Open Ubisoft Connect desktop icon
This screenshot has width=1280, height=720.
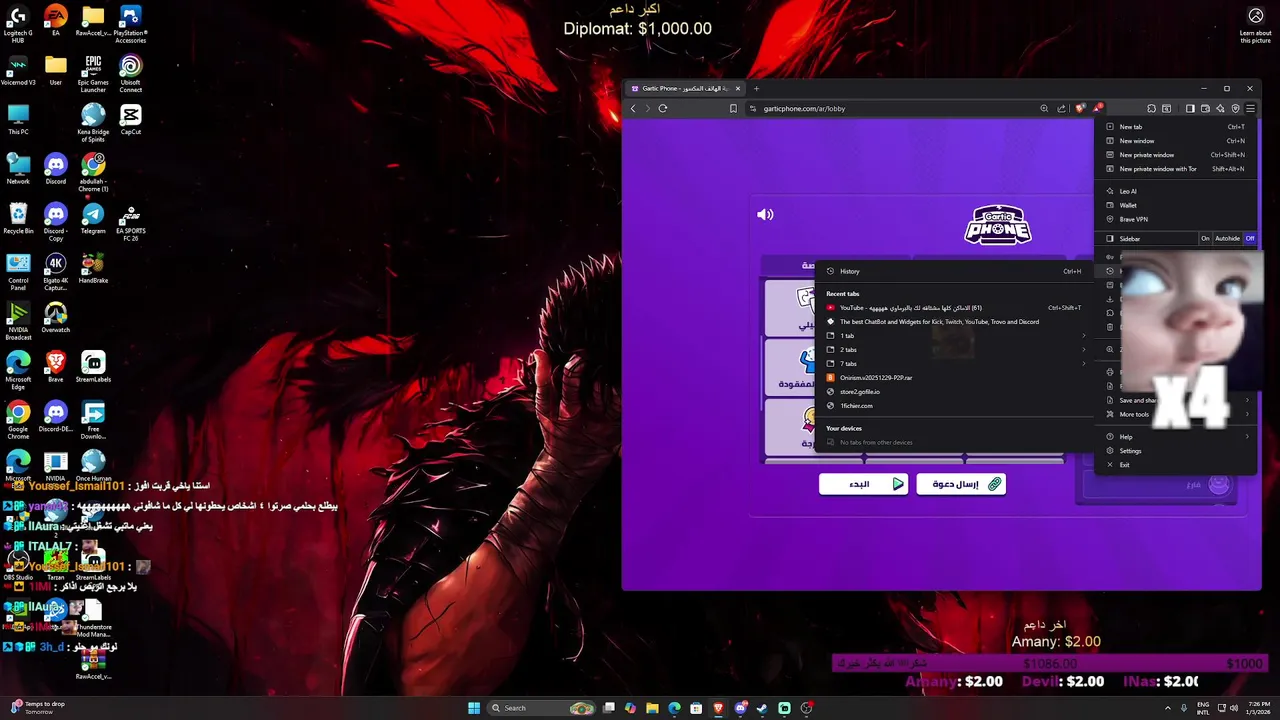131,73
